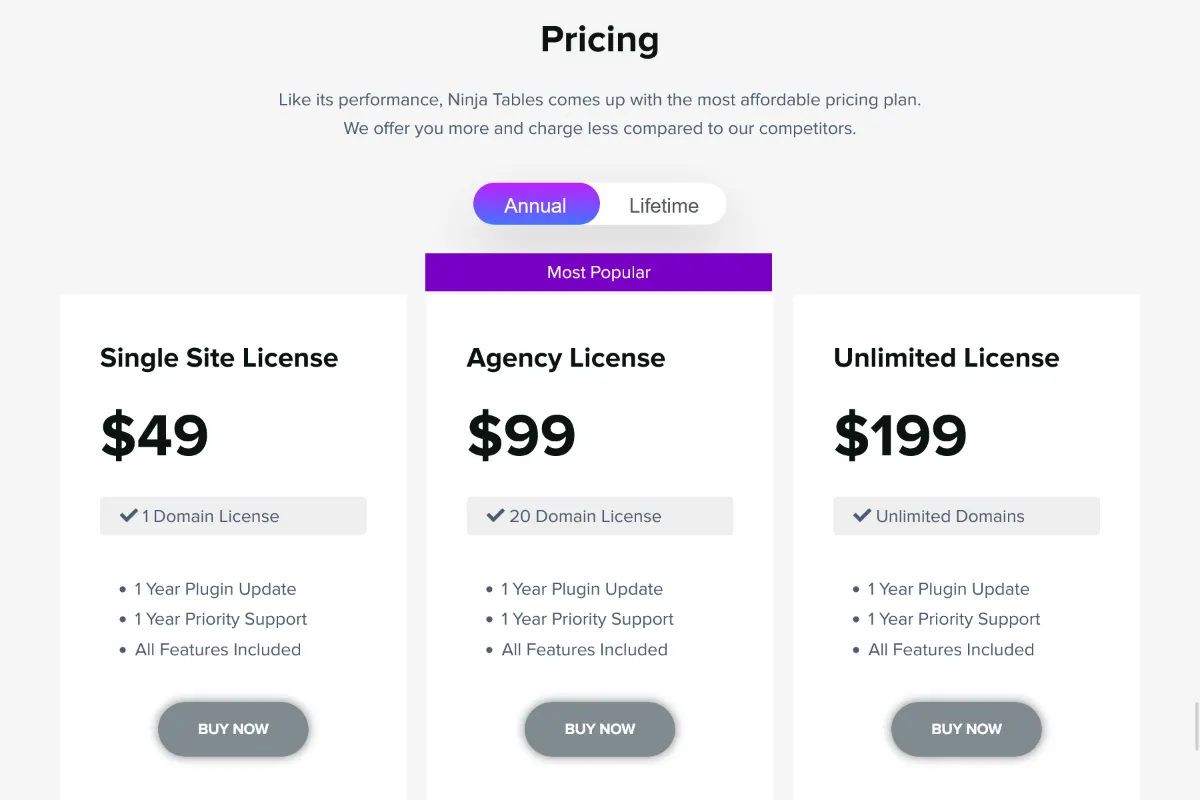Select the Unlimited License heading
This screenshot has width=1200, height=800.
tap(946, 358)
